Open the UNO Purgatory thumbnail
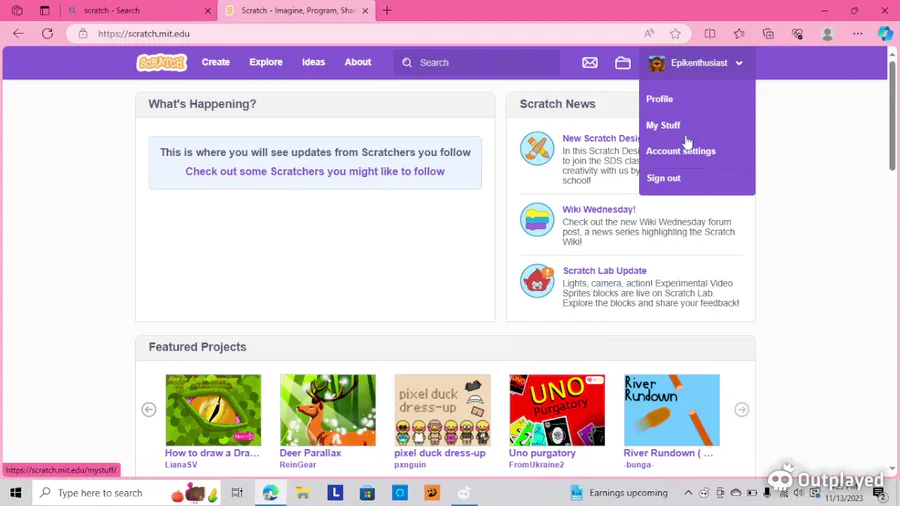Image resolution: width=900 pixels, height=506 pixels. point(557,410)
